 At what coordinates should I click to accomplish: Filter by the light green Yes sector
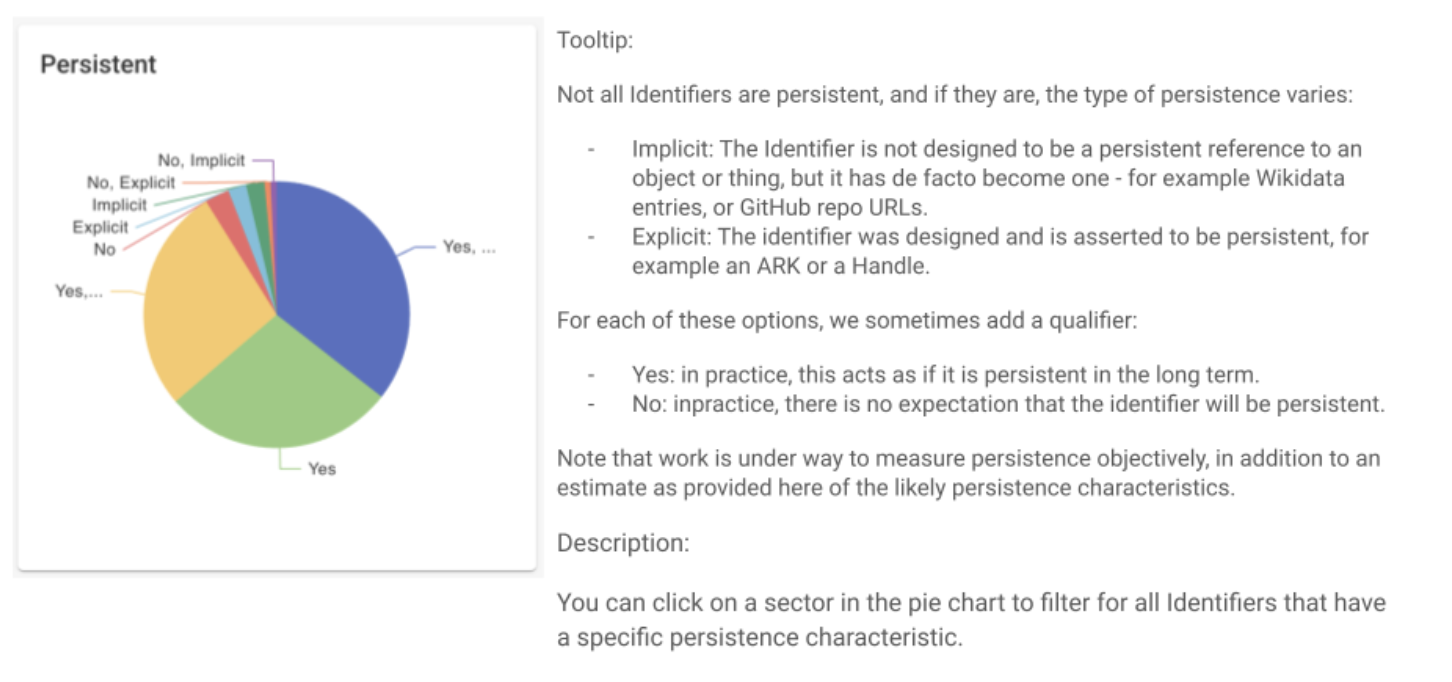click(280, 395)
